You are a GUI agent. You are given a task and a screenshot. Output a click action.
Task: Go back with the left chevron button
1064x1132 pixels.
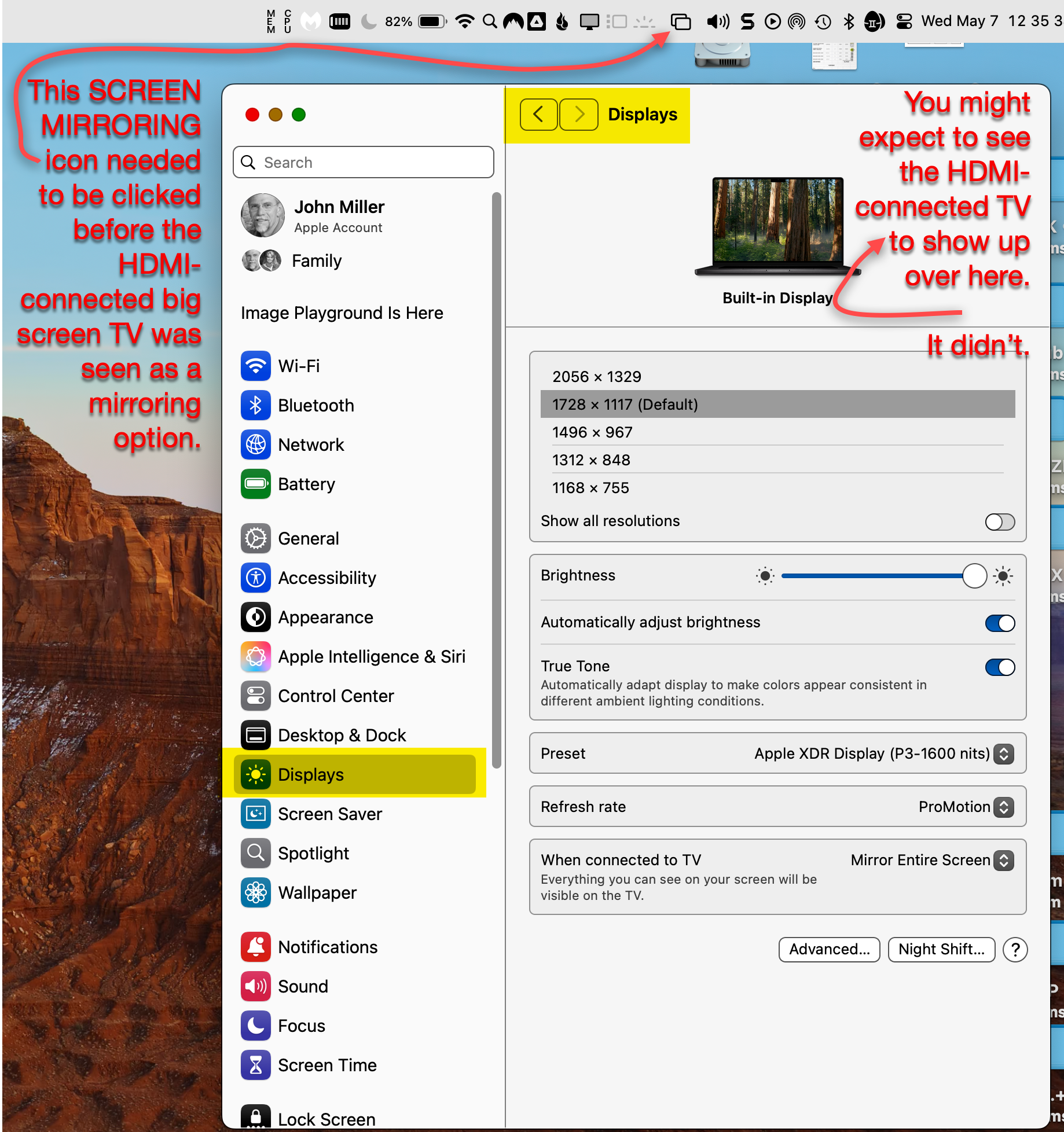tap(538, 114)
